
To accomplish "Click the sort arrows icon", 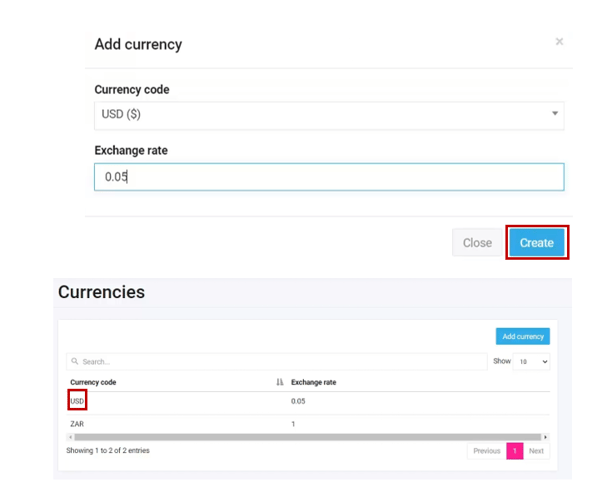I will [280, 382].
